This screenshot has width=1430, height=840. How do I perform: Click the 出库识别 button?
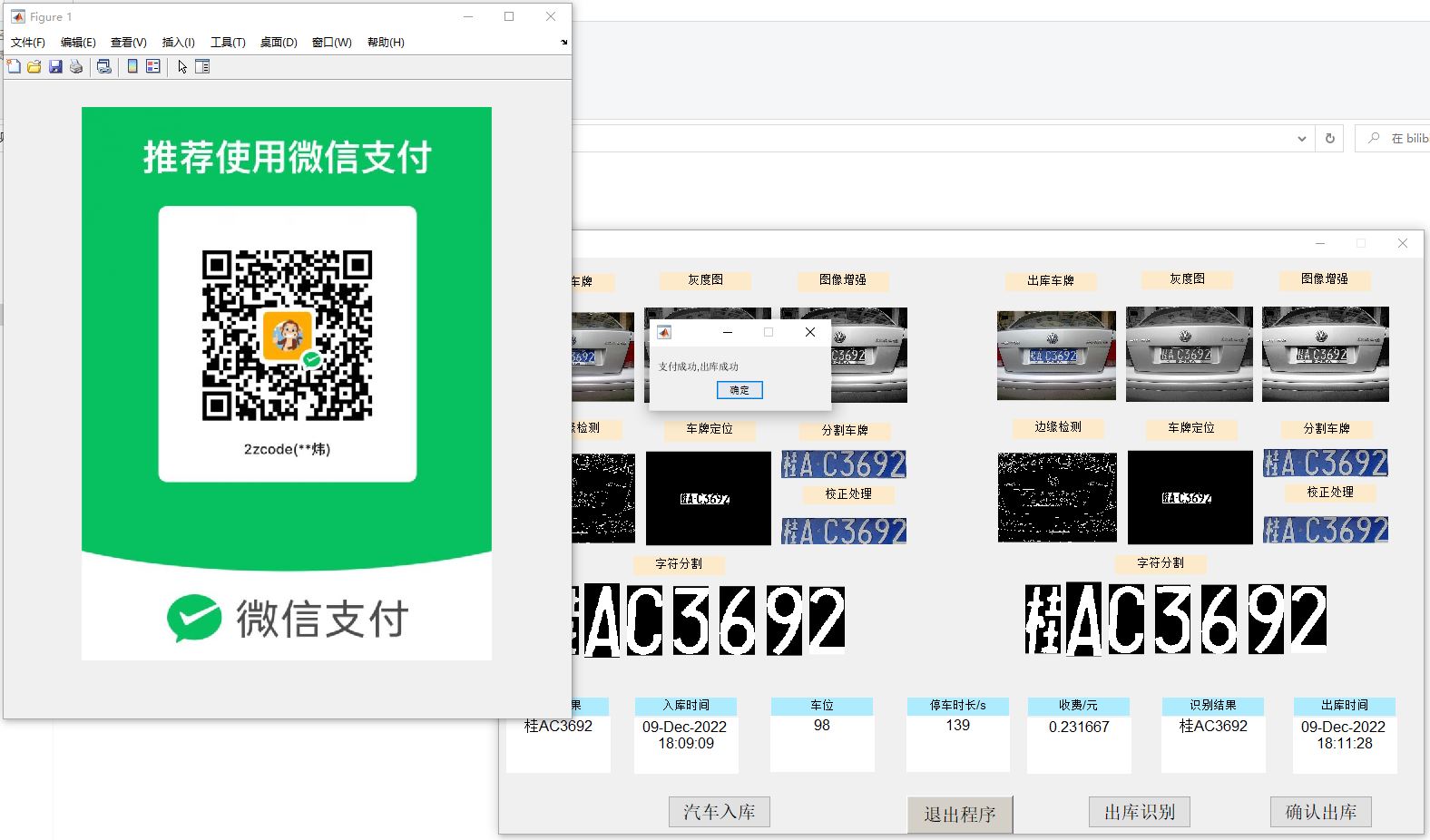point(1140,812)
